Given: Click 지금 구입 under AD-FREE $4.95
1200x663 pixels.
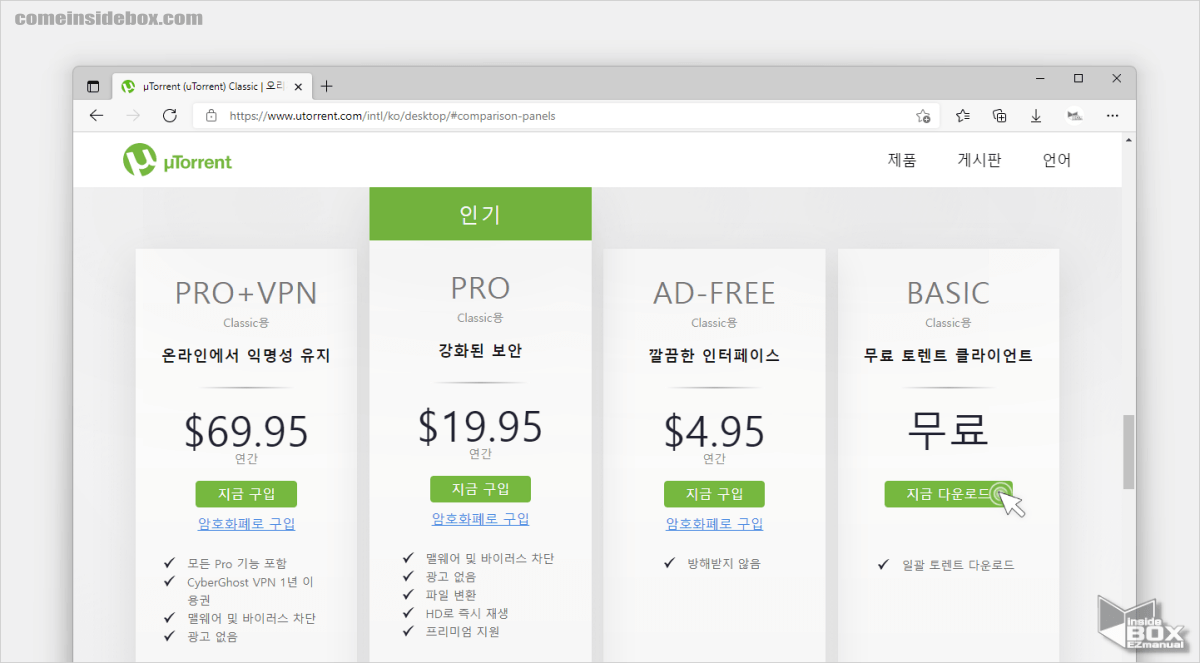Looking at the screenshot, I should (714, 494).
